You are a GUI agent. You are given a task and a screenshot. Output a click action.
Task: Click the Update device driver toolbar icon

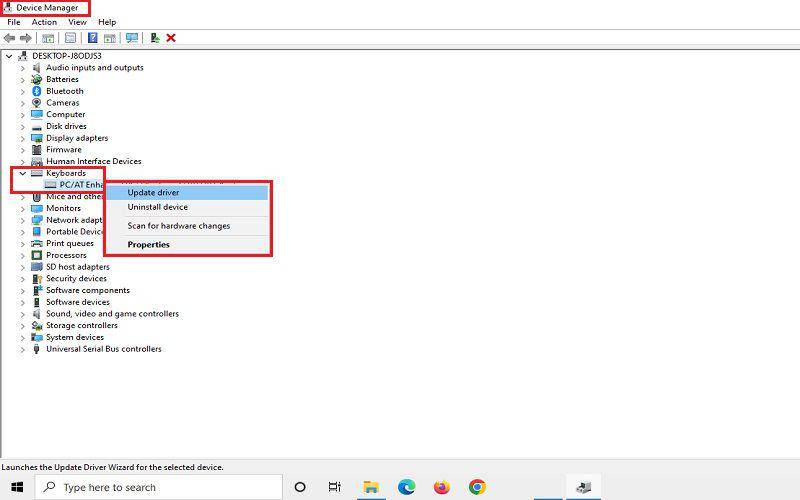click(155, 38)
